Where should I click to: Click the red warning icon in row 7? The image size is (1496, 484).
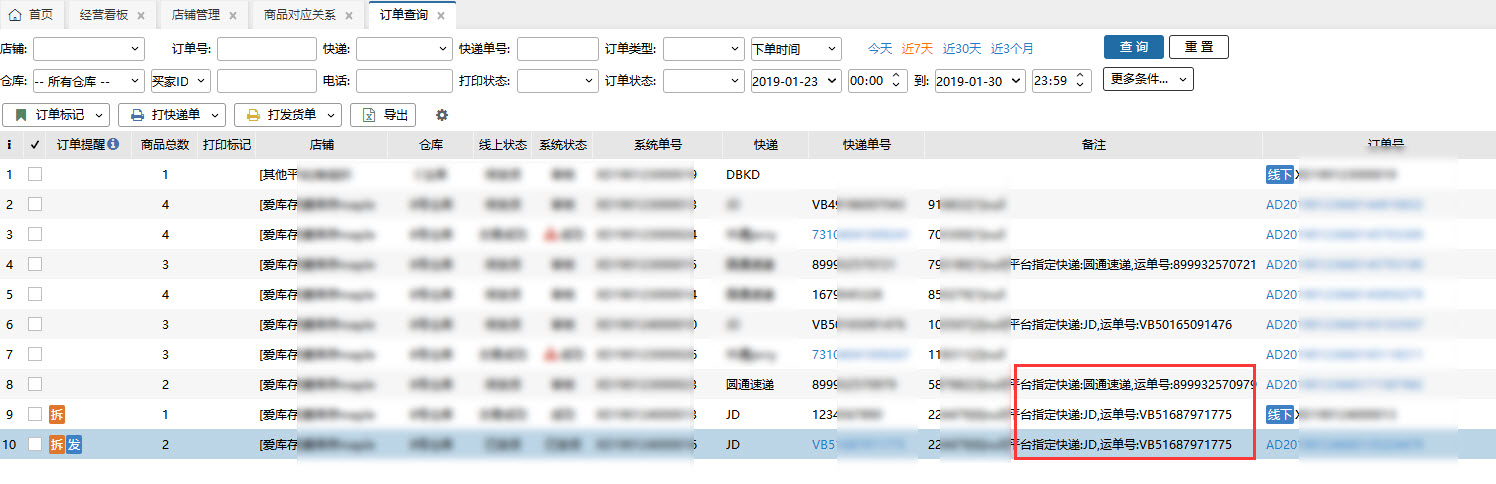click(549, 354)
